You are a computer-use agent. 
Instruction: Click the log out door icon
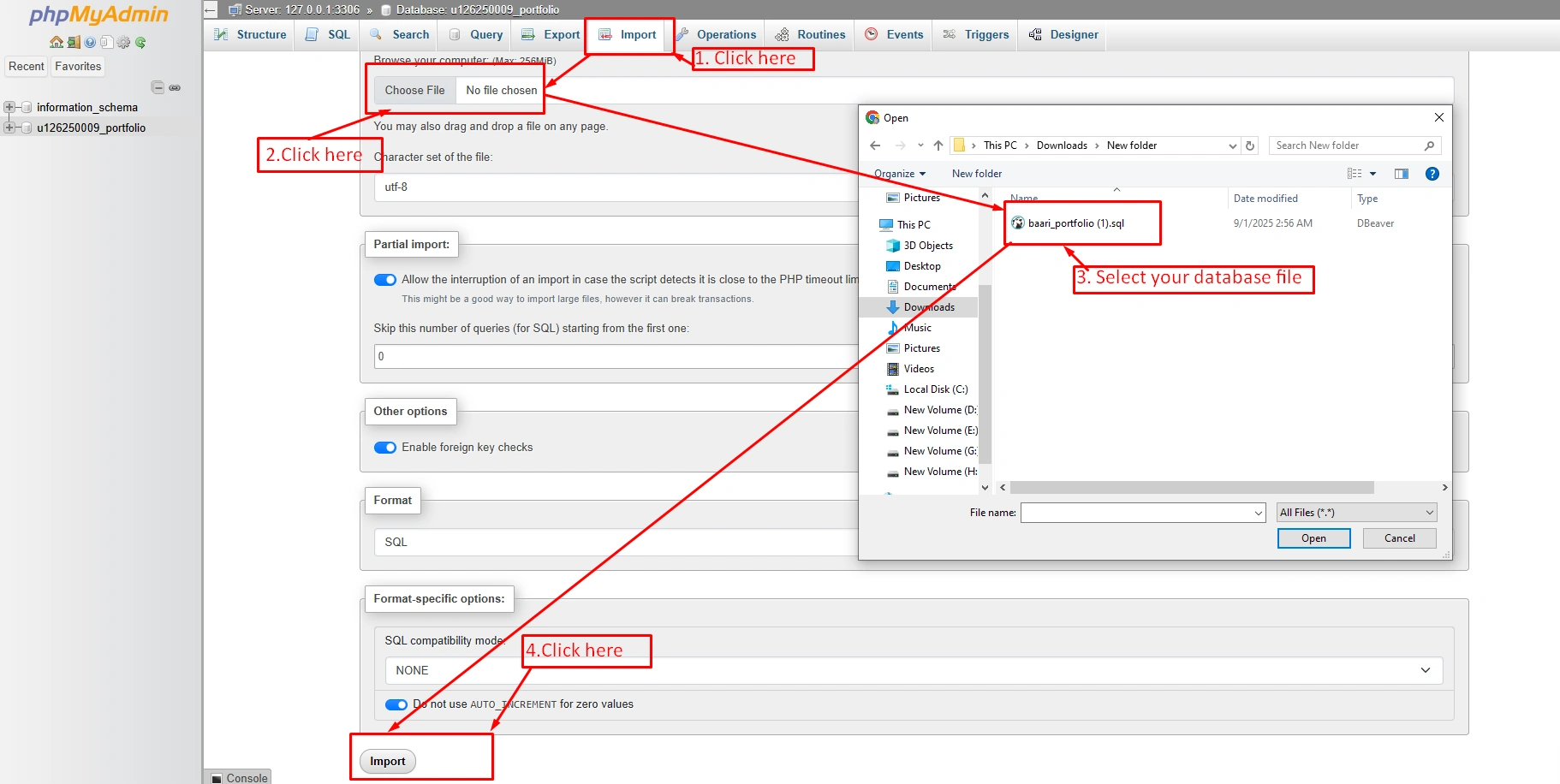point(74,42)
